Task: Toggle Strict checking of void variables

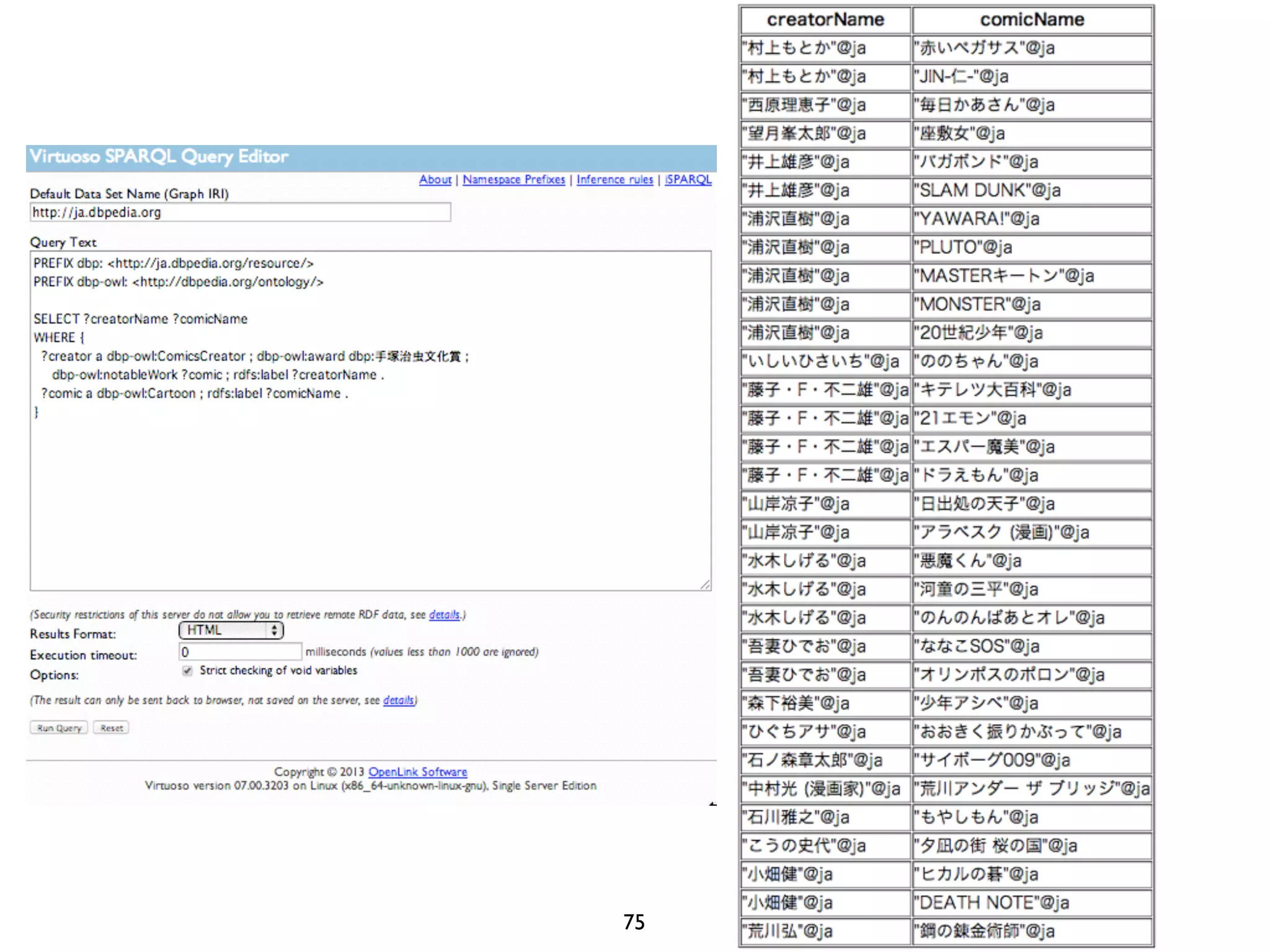Action: [x=187, y=671]
